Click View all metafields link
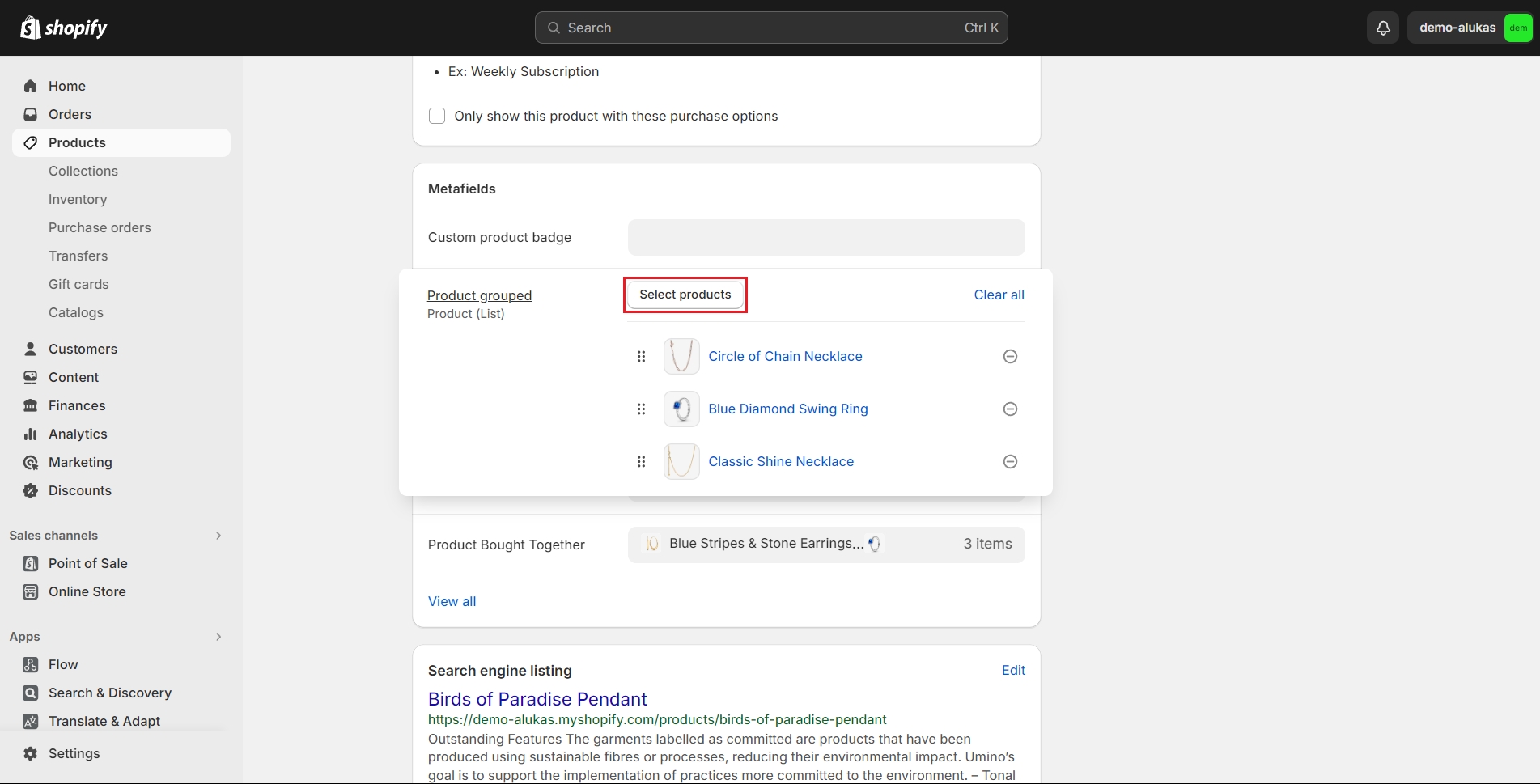This screenshot has height=784, width=1540. point(452,601)
